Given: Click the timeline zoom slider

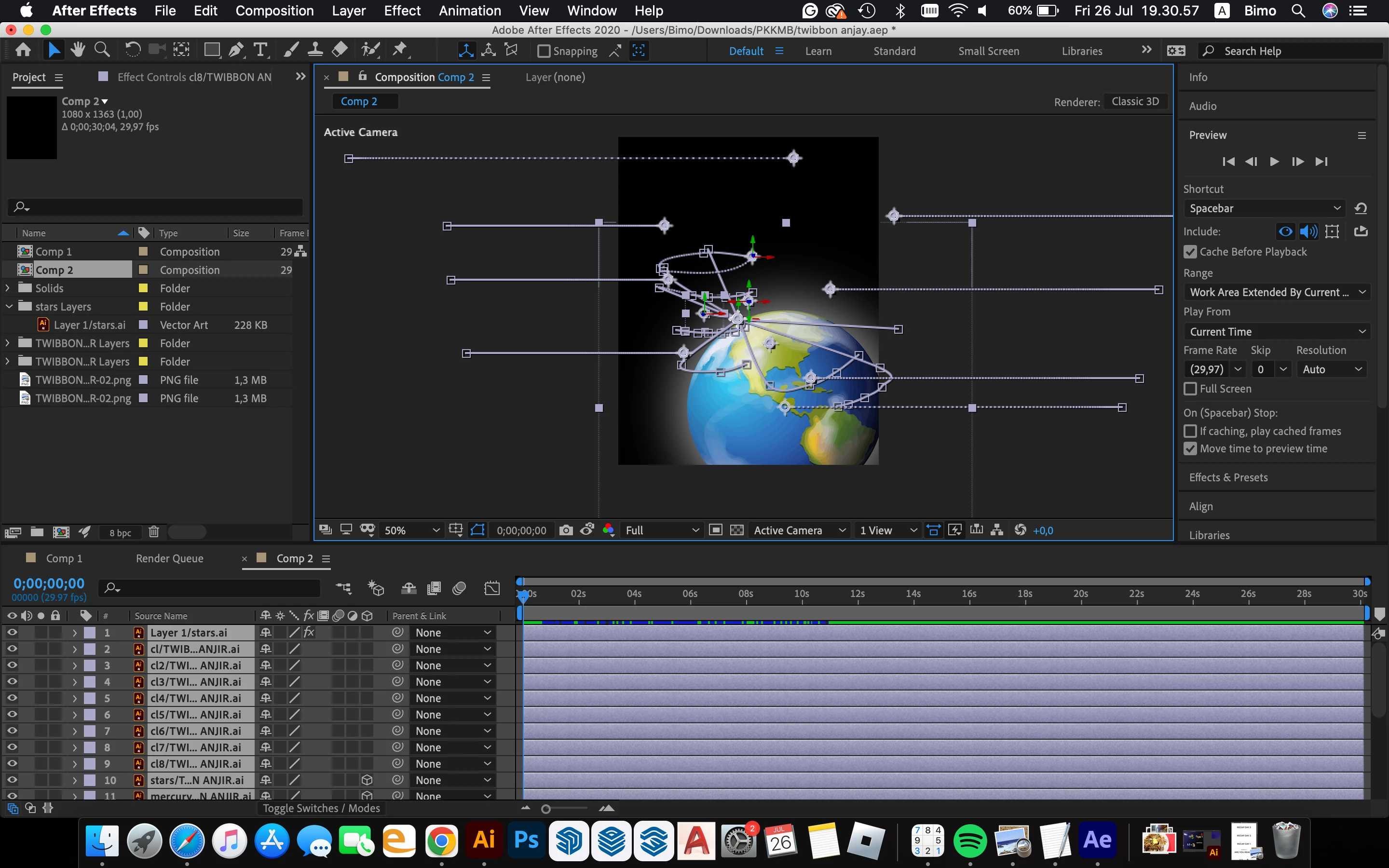Looking at the screenshot, I should [565, 808].
